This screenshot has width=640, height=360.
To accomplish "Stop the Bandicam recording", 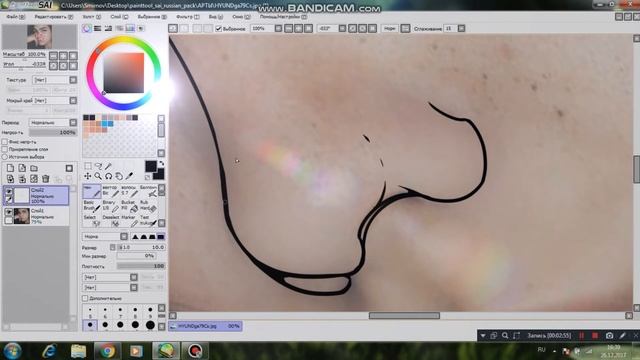I will click(595, 336).
